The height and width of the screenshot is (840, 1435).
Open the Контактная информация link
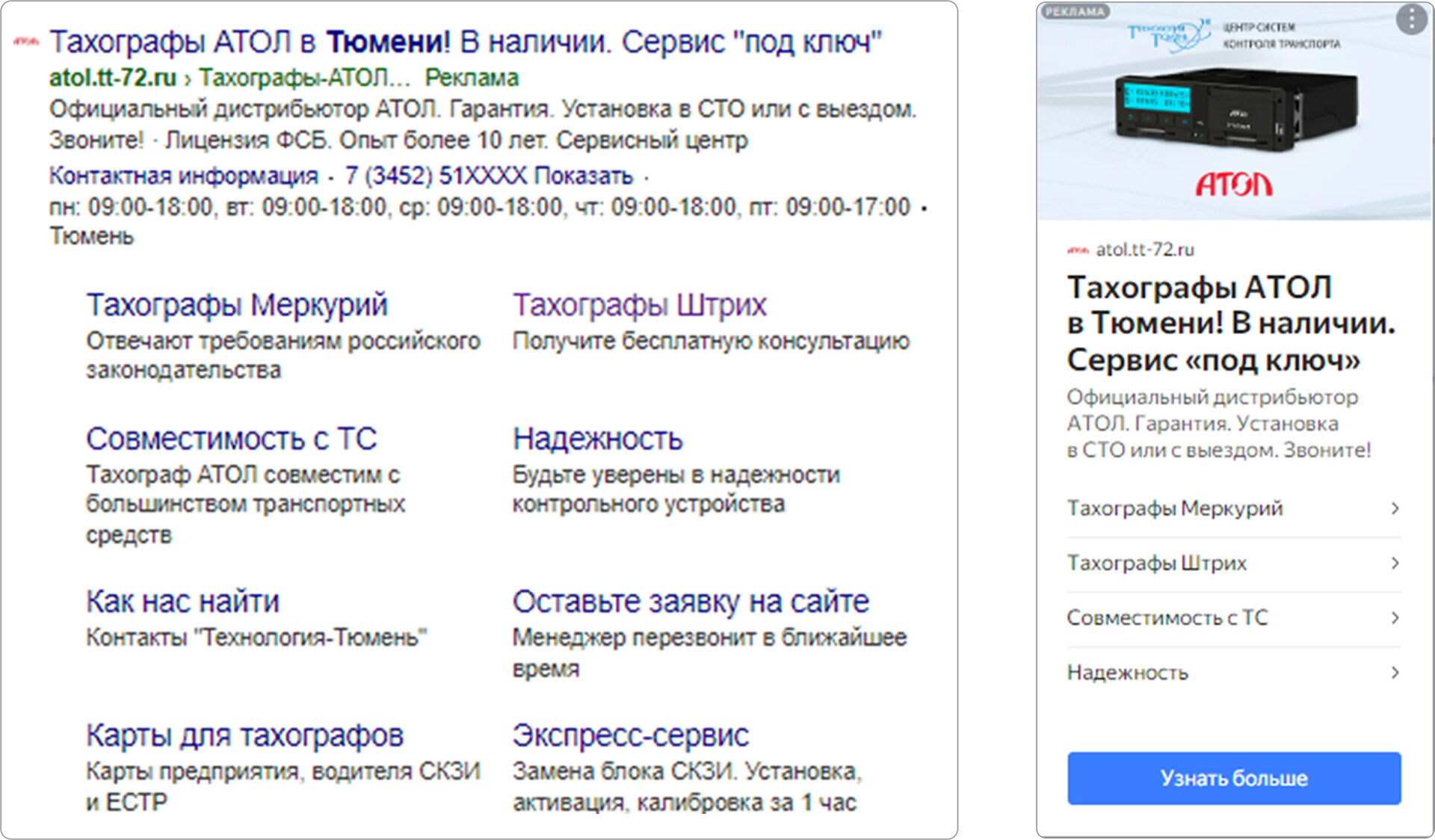tap(184, 176)
